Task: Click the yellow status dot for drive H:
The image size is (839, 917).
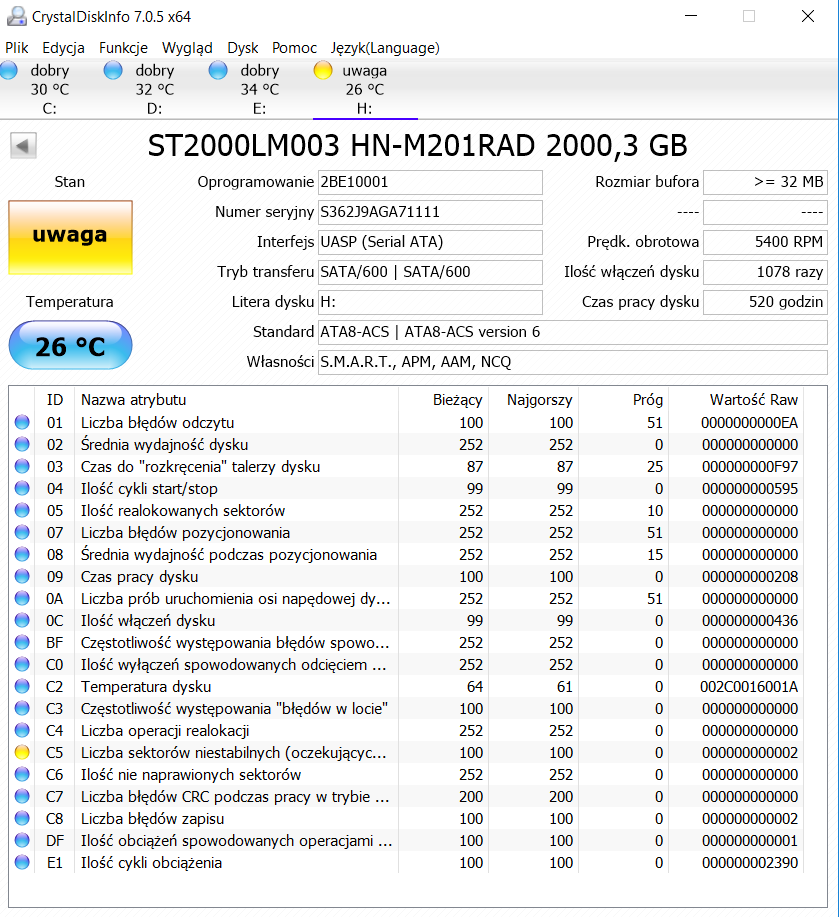Action: tap(323, 71)
